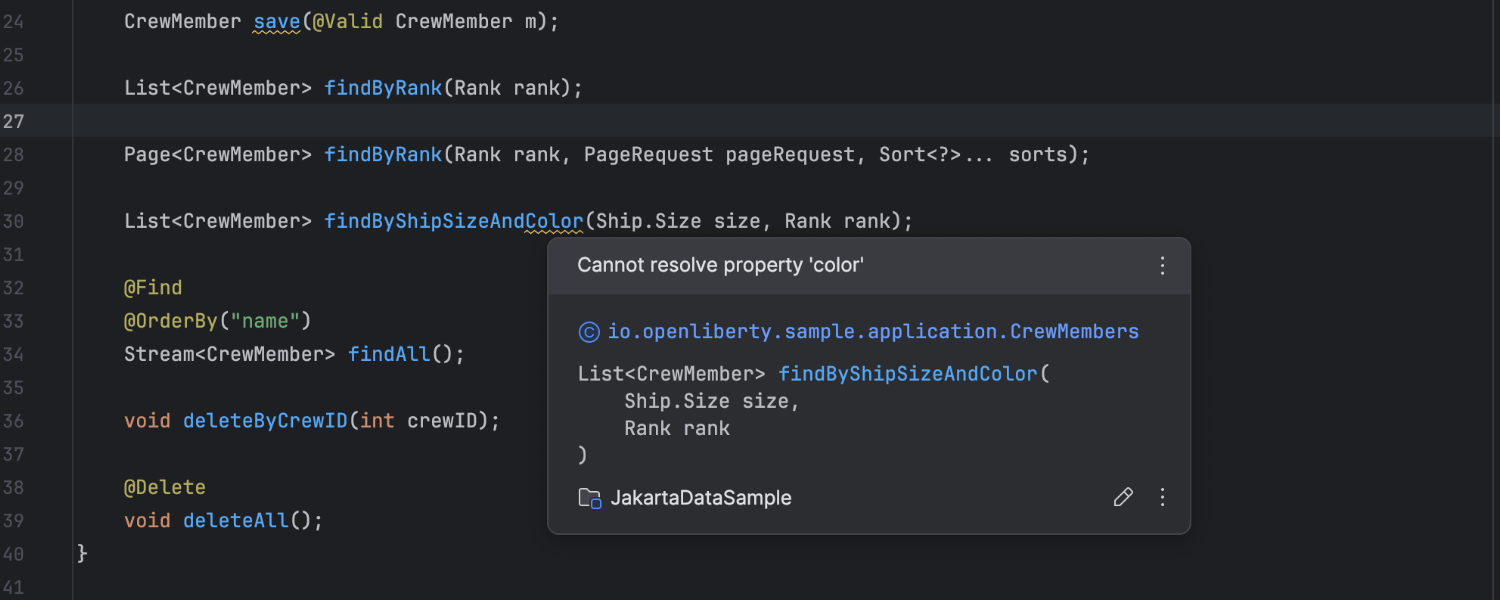Click the underlined save method name

[x=277, y=22]
